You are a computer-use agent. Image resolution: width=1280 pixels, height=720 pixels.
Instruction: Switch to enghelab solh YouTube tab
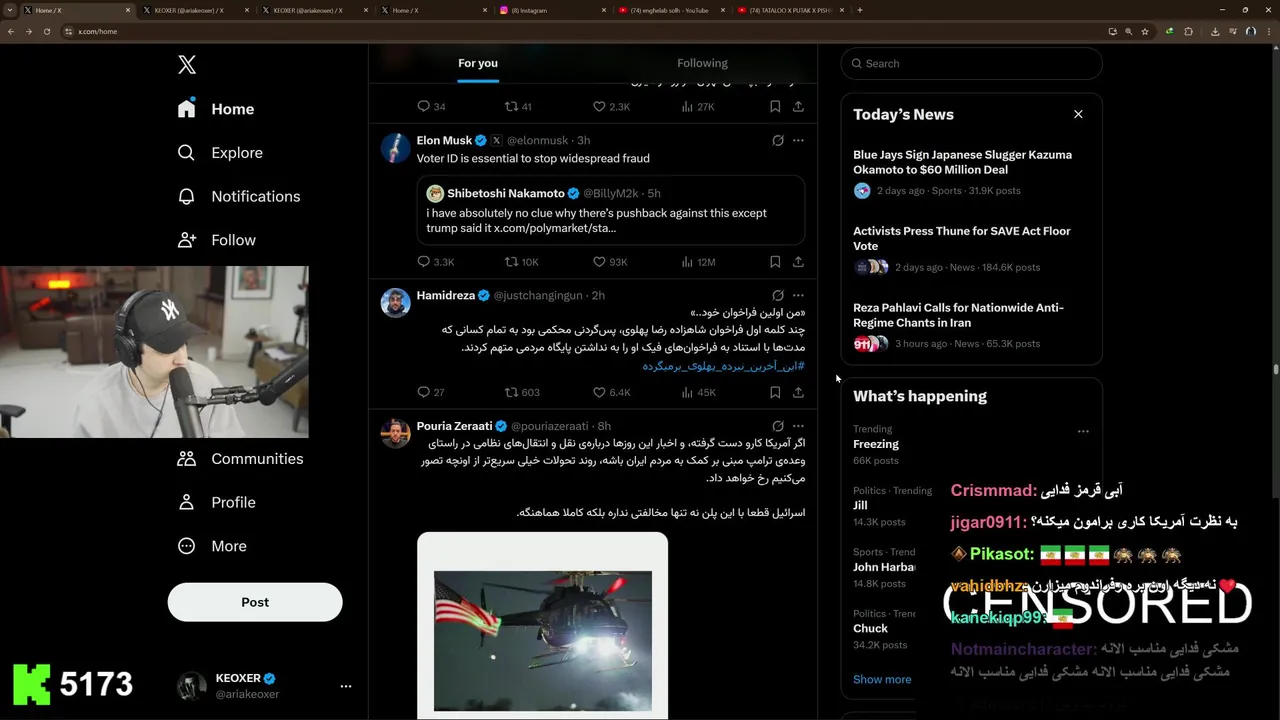(671, 10)
